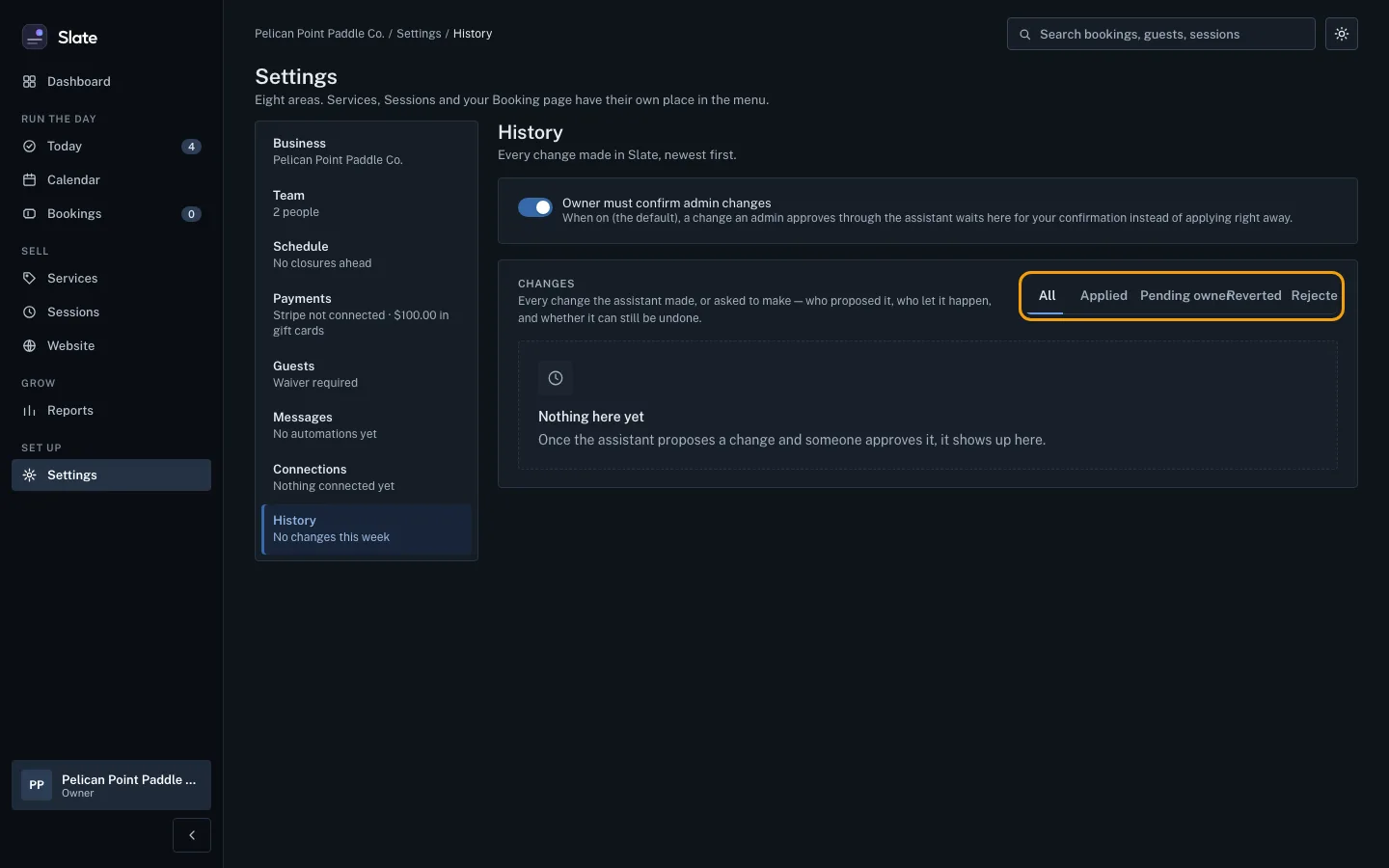Viewport: 1389px width, 868px height.
Task: Select History settings section
Action: pyautogui.click(x=367, y=529)
